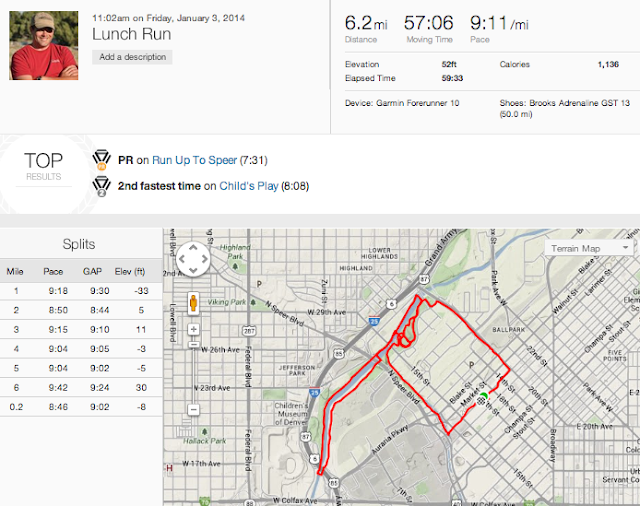
Task: Select the mile 1 split row
Action: (81, 291)
